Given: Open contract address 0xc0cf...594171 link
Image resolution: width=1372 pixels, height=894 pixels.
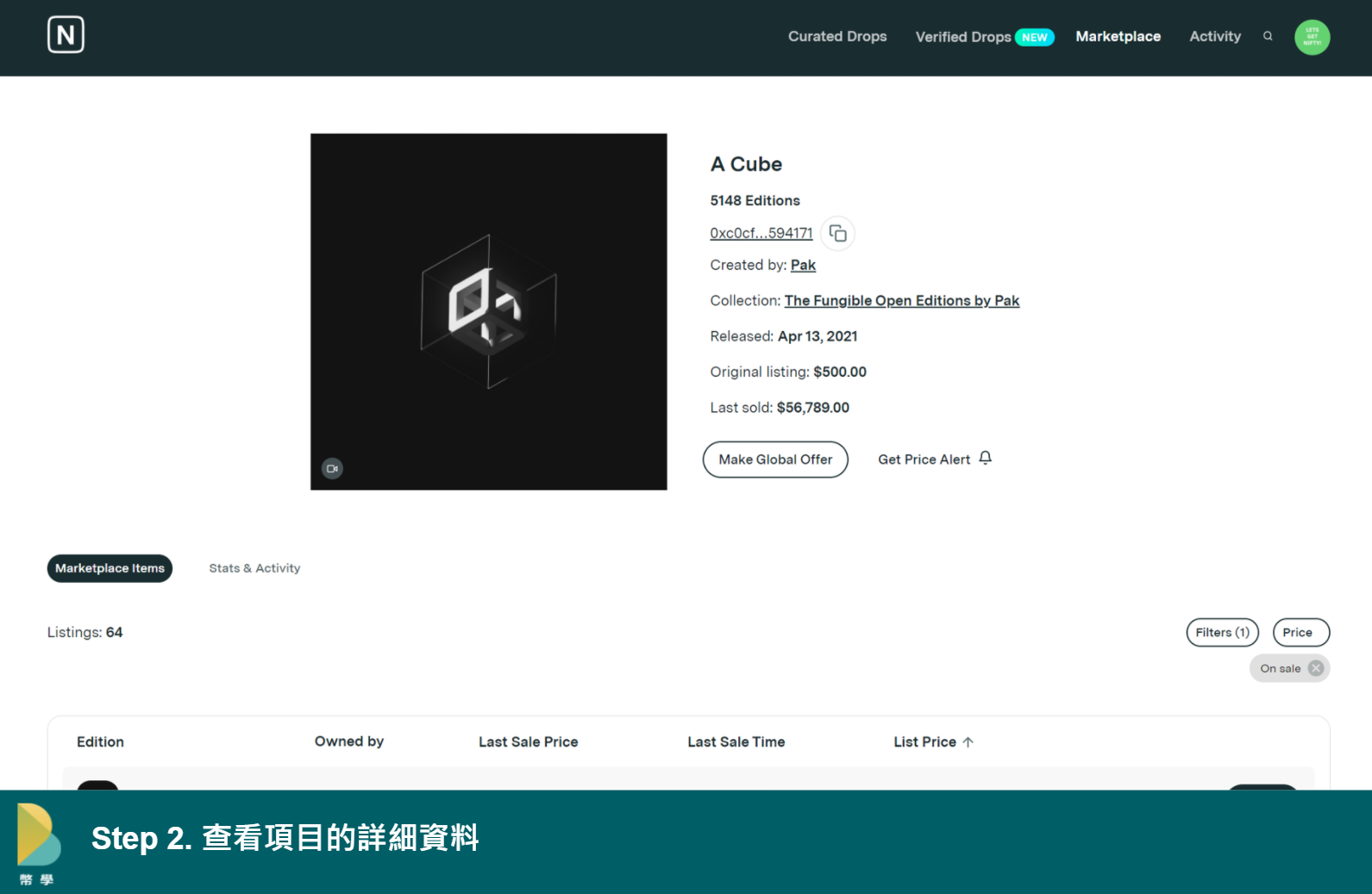Looking at the screenshot, I should pyautogui.click(x=761, y=233).
